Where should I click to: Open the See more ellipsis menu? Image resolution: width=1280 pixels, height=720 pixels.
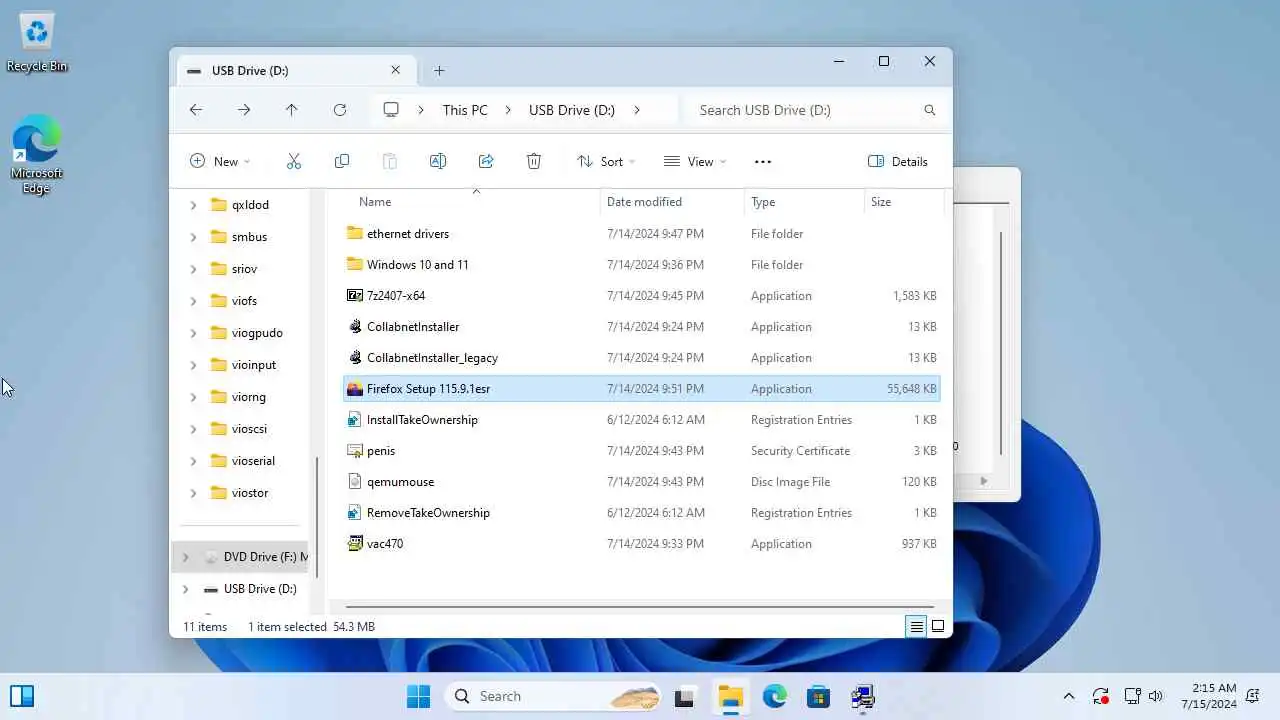763,161
